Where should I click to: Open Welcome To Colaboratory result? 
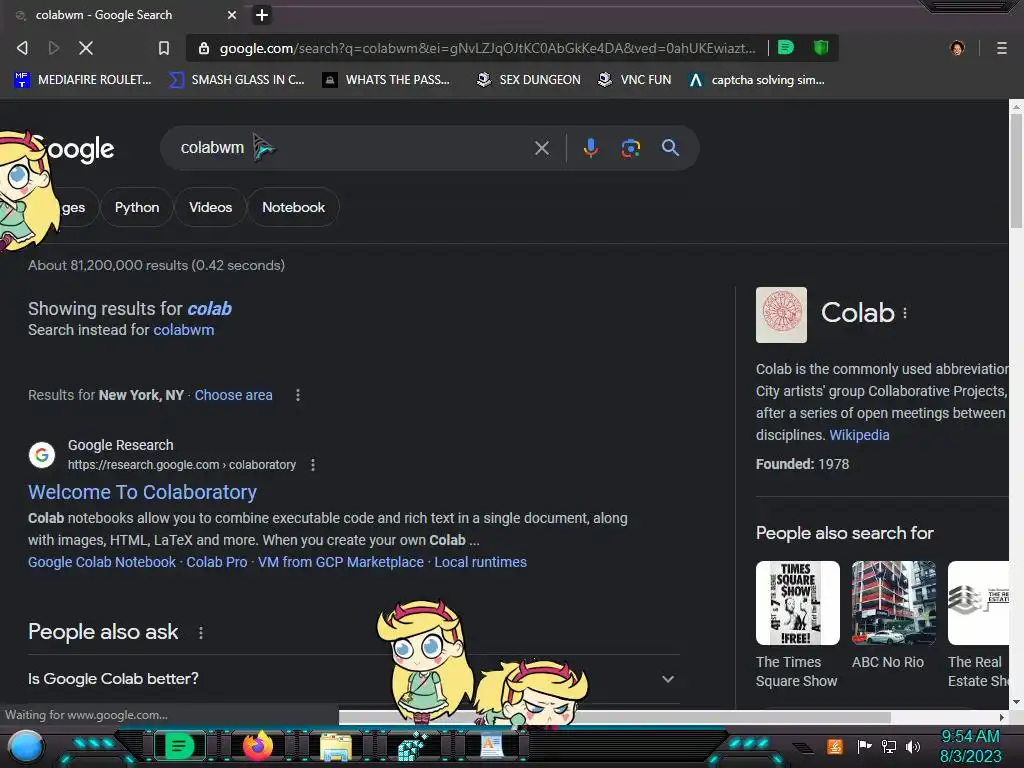pos(142,492)
